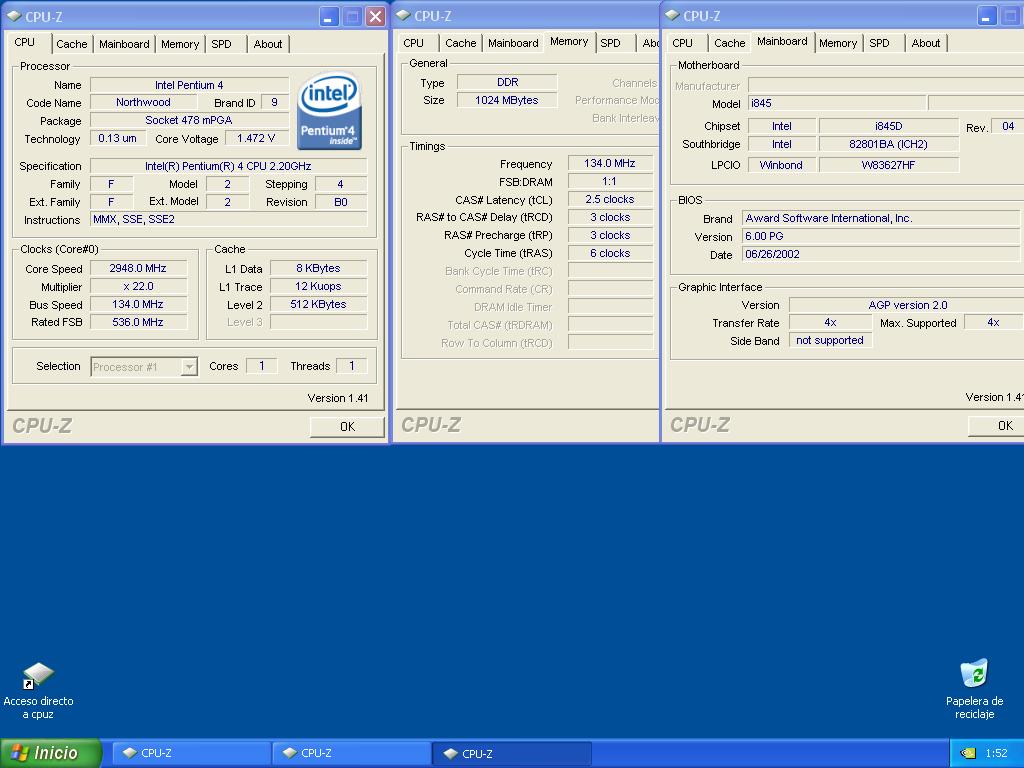Click the Multiplier value x 22.0
1024x768 pixels.
point(138,286)
